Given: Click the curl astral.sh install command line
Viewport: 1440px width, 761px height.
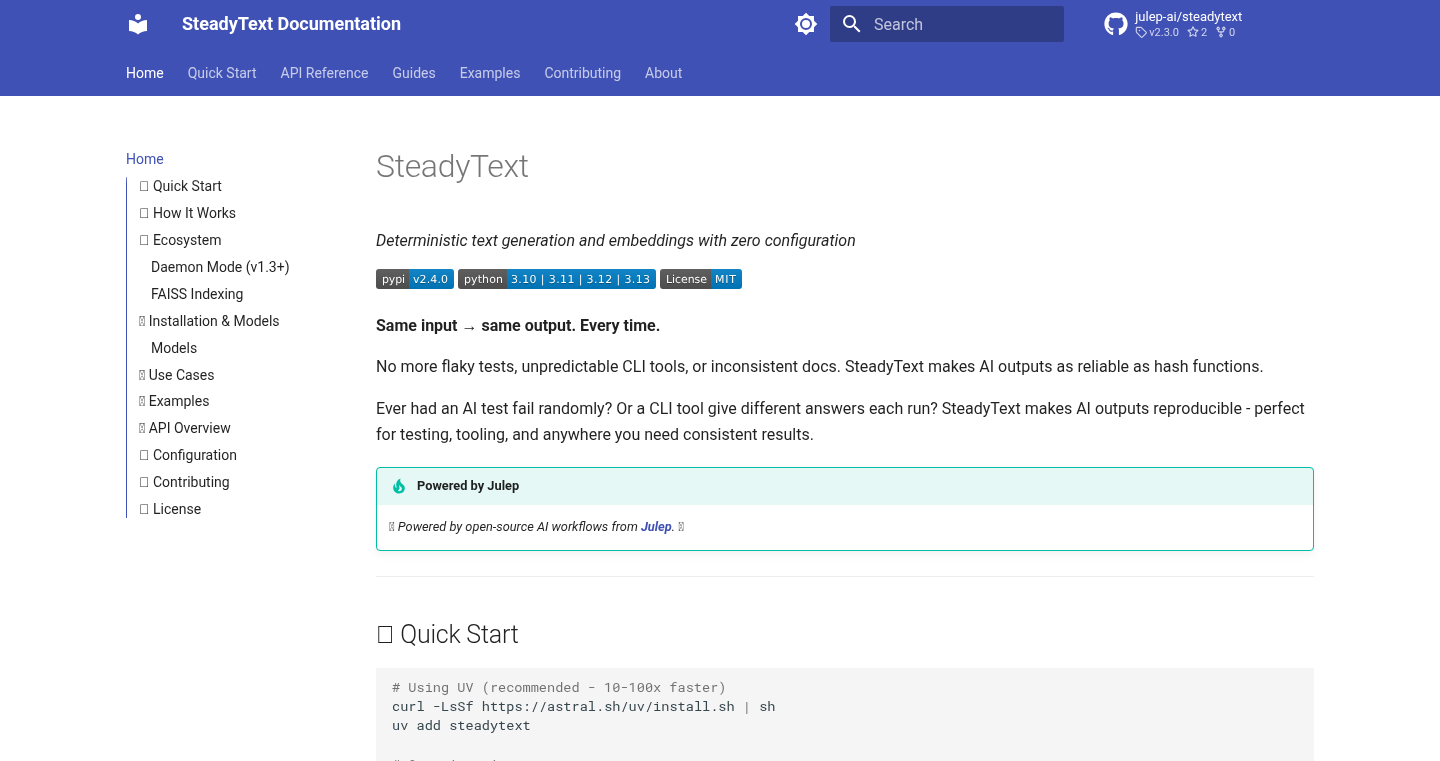Looking at the screenshot, I should click(583, 707).
